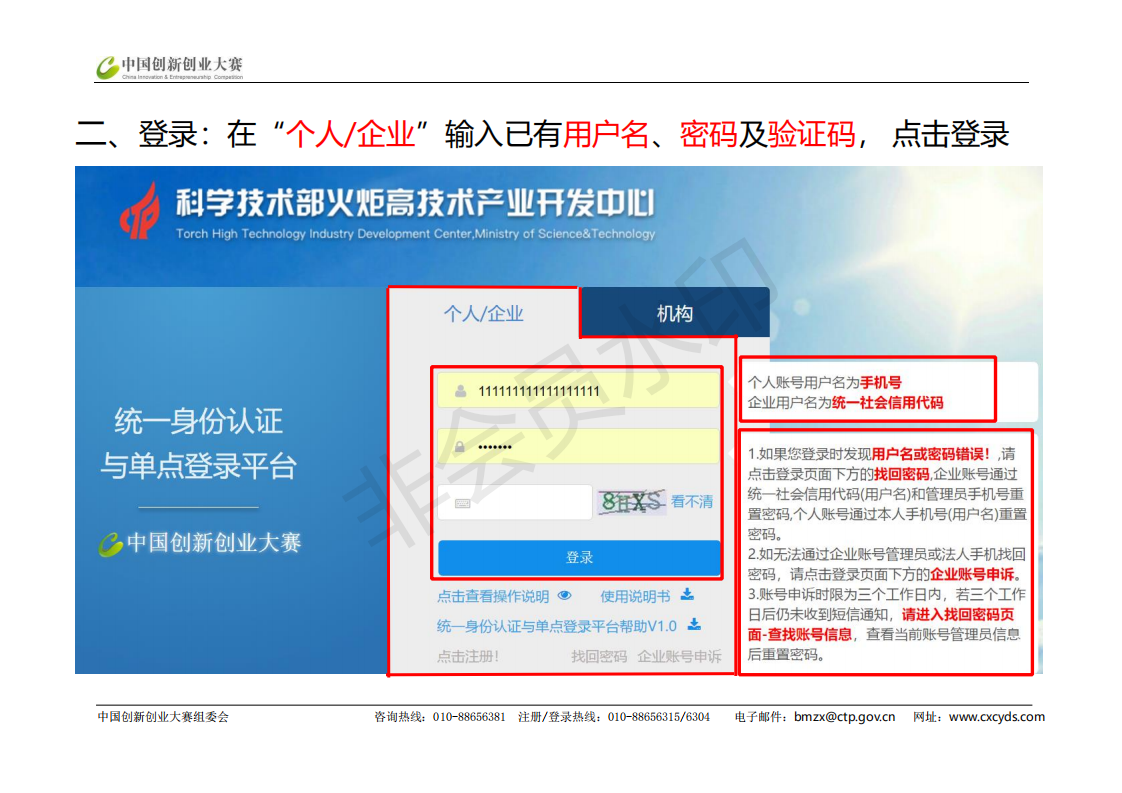Click the keyboard icon in the captcha field

pyautogui.click(x=463, y=503)
